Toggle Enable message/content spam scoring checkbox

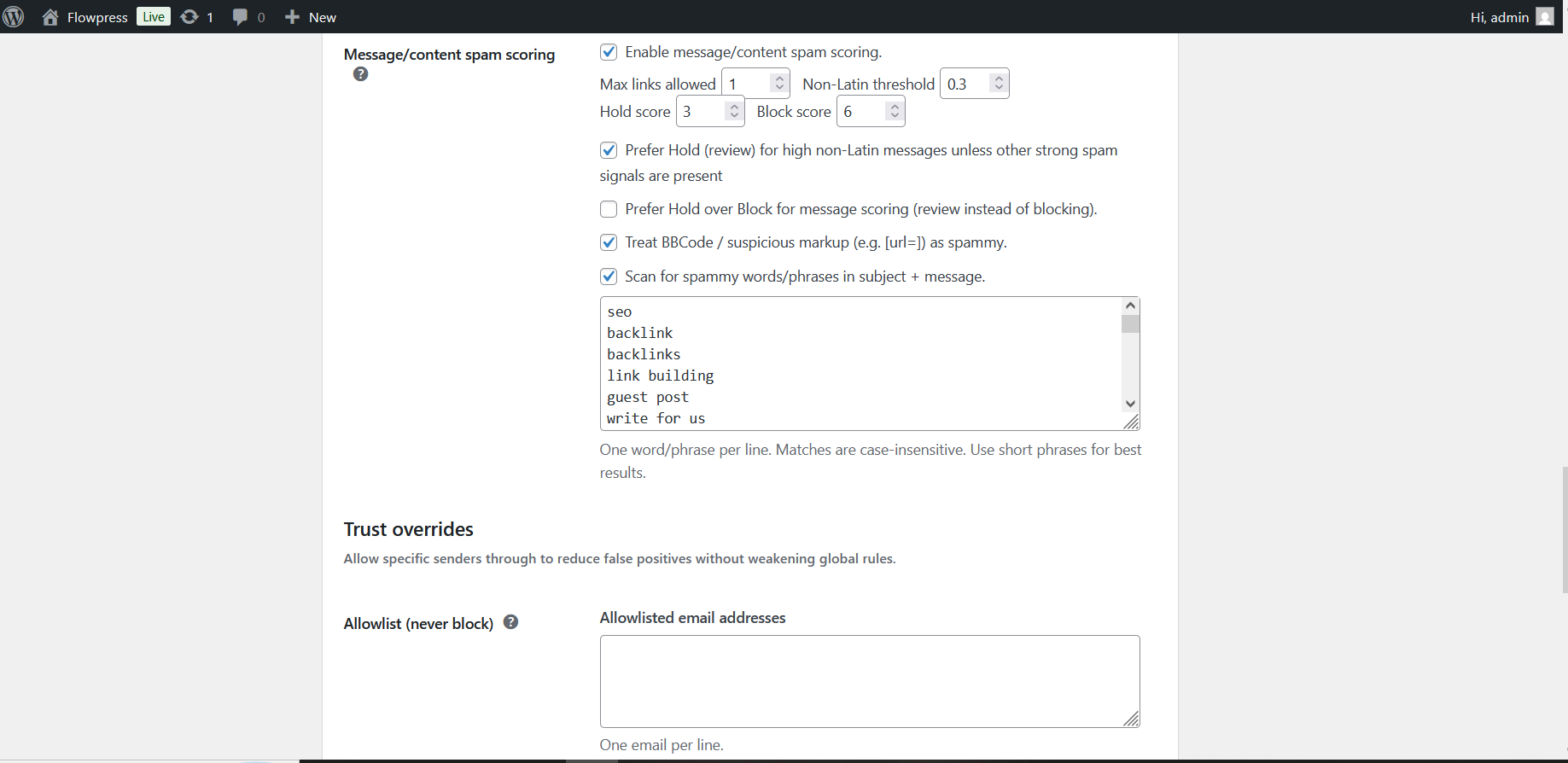tap(609, 52)
